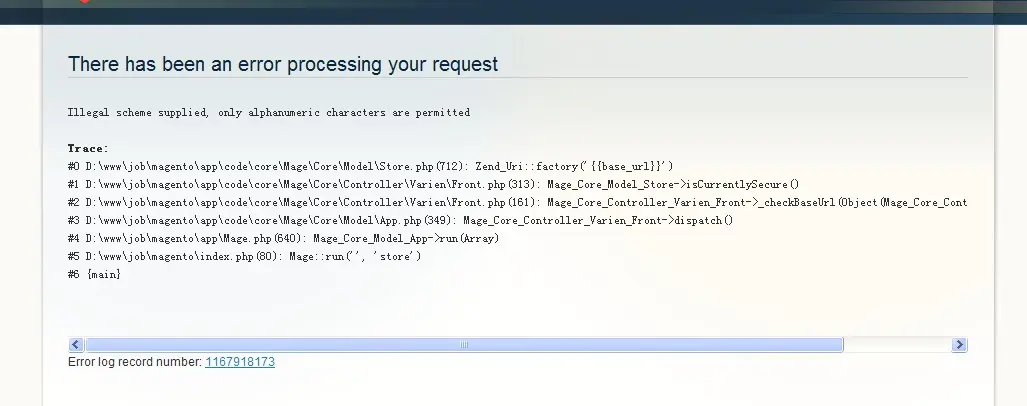Click the "Error log record number:" label text
1027x406 pixels.
135,362
